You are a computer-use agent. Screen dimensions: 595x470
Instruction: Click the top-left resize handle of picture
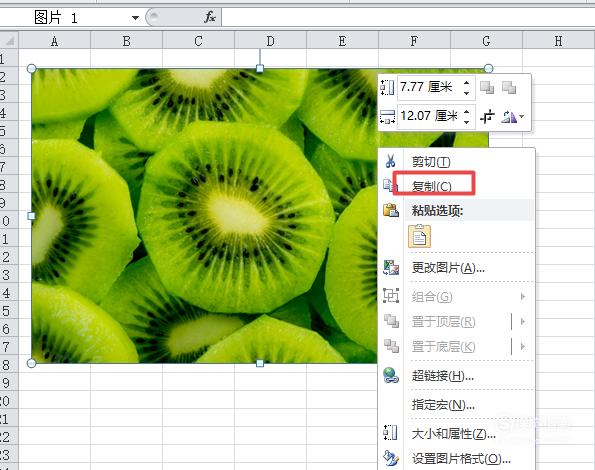click(32, 69)
